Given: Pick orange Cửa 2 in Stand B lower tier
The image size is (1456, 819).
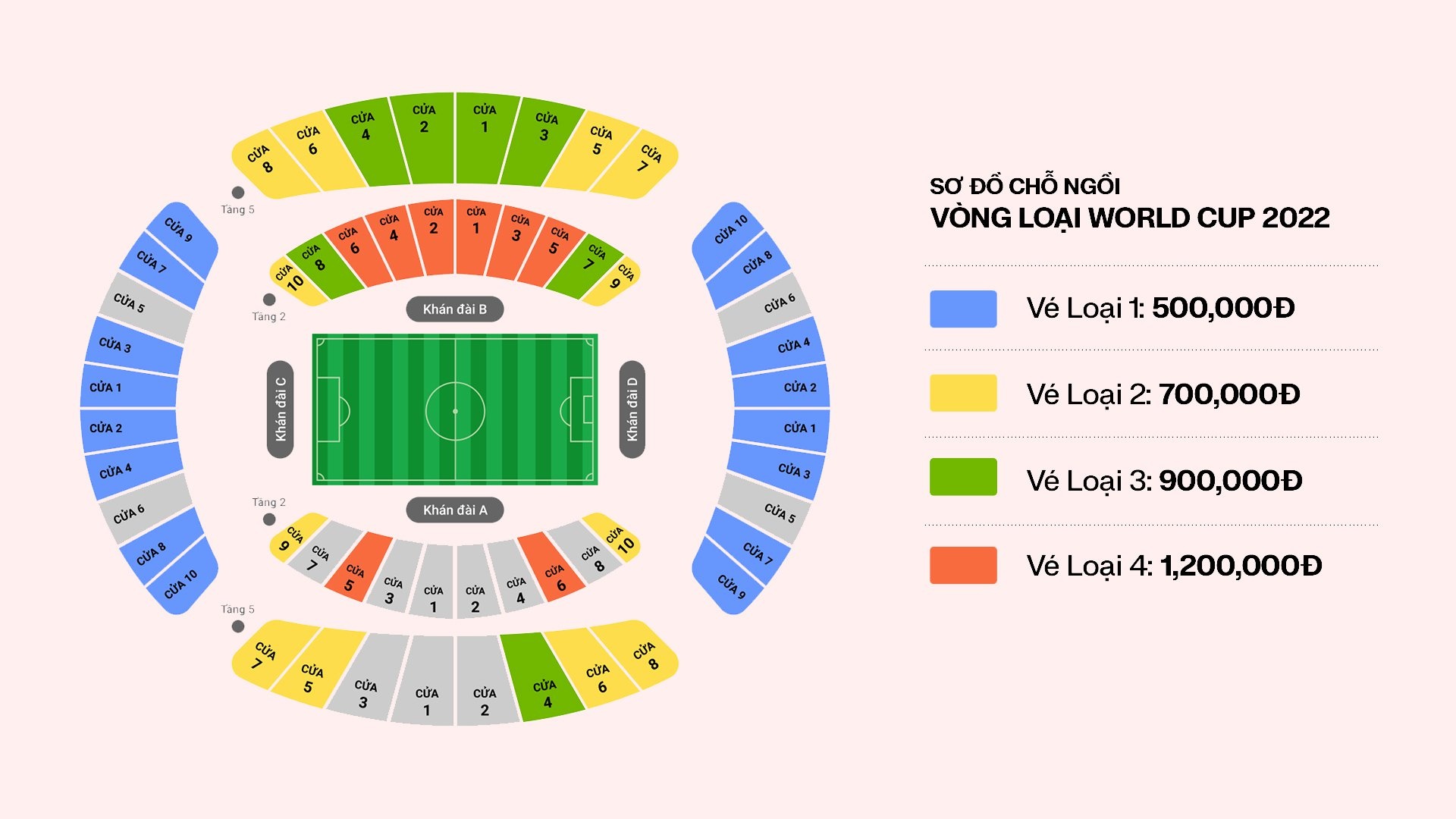Looking at the screenshot, I should pyautogui.click(x=433, y=235).
